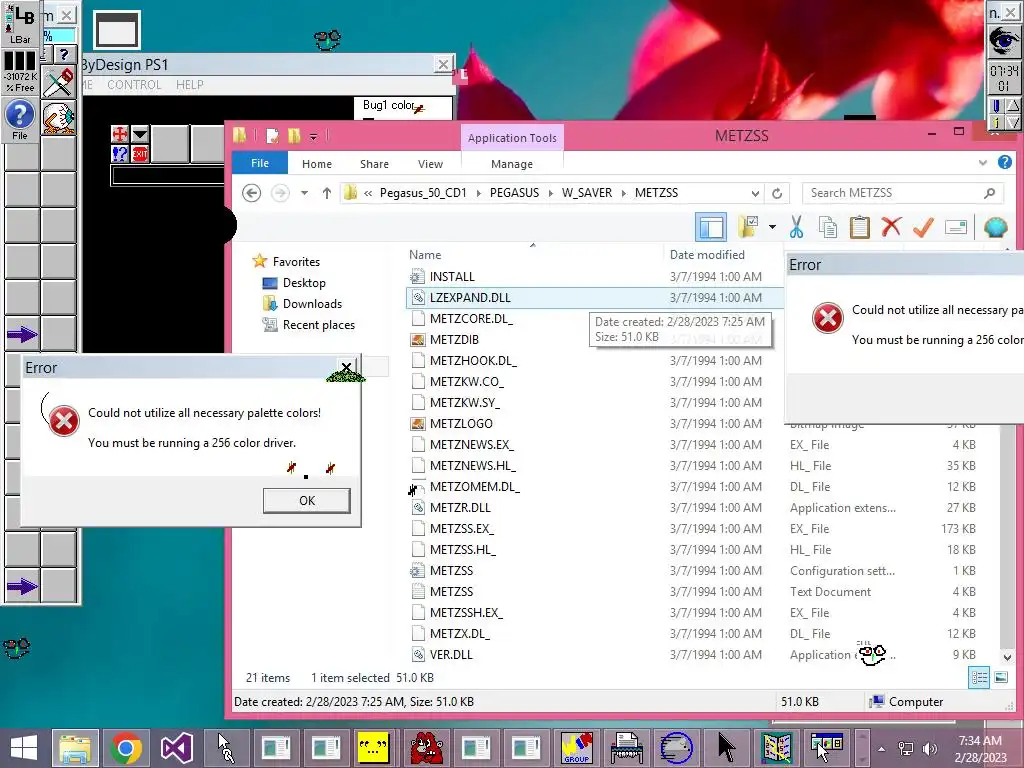Viewport: 1024px width, 768px height.
Task: Click the Copy documents icon
Action: pyautogui.click(x=827, y=227)
